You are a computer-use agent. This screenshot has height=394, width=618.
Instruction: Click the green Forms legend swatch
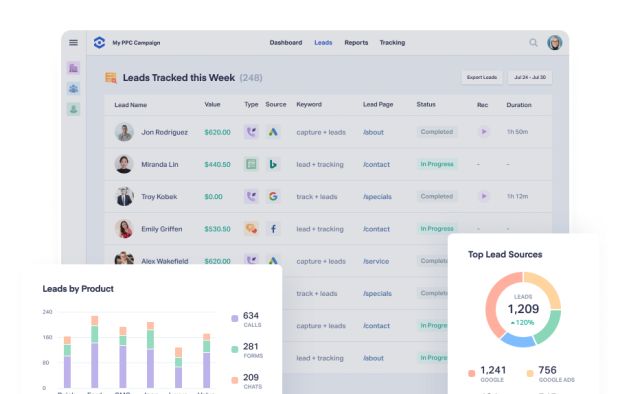[235, 349]
